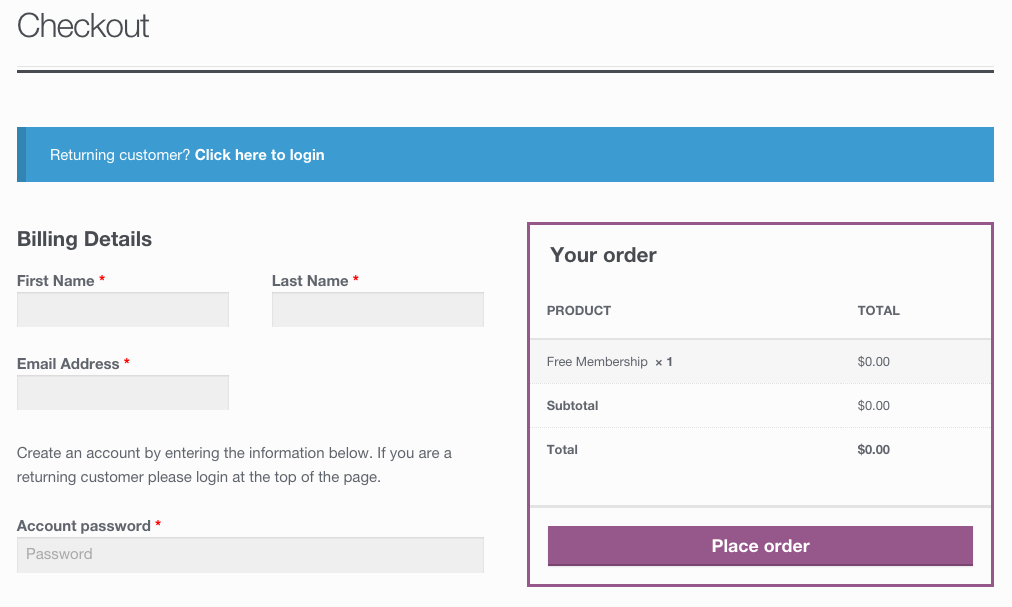
Task: Open the Click here to login link
Action: pyautogui.click(x=259, y=155)
